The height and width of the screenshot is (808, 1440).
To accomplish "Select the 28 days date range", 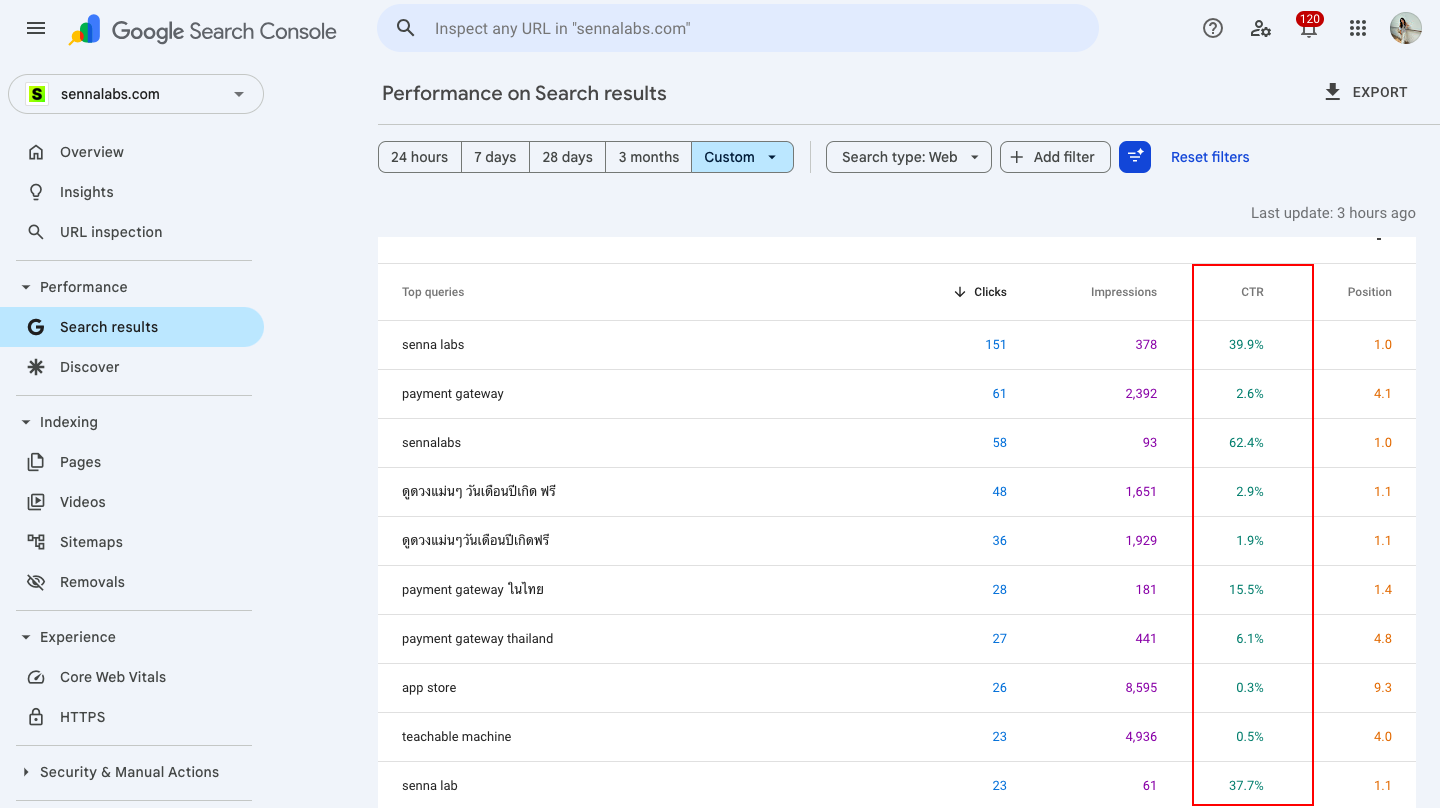I will (x=567, y=157).
